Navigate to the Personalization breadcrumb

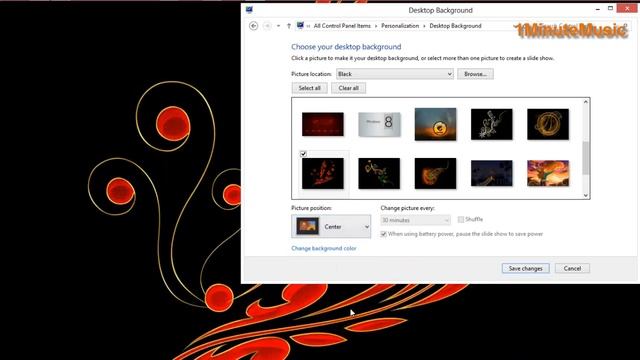click(400, 26)
